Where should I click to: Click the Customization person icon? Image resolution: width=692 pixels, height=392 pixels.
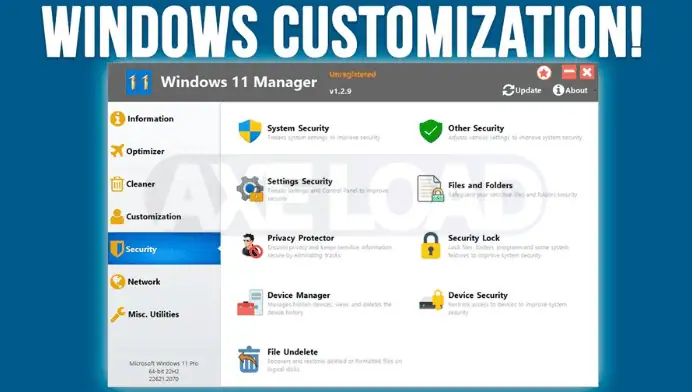point(117,216)
